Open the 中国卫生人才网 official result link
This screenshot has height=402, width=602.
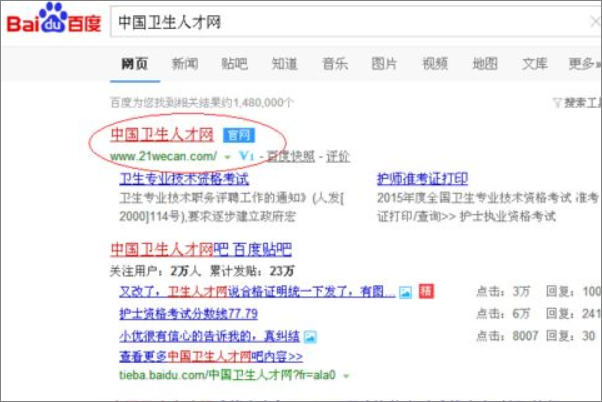tap(162, 135)
